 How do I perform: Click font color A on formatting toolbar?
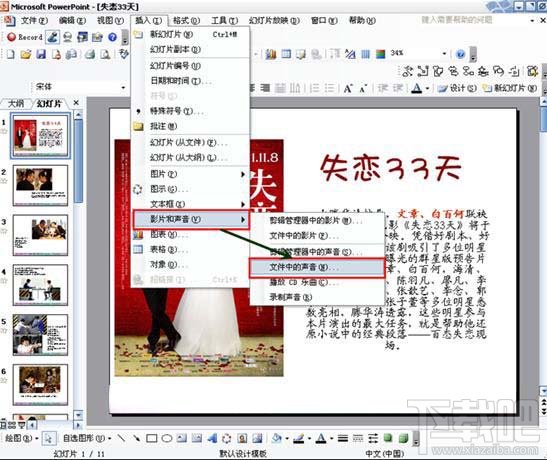coord(417,89)
